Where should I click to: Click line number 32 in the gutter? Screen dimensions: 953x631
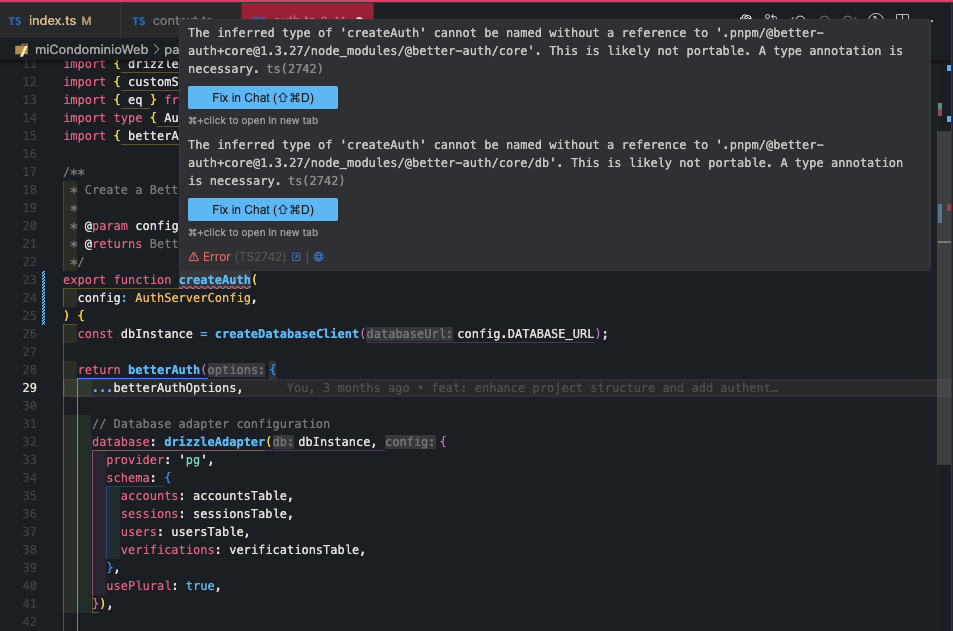tap(29, 442)
